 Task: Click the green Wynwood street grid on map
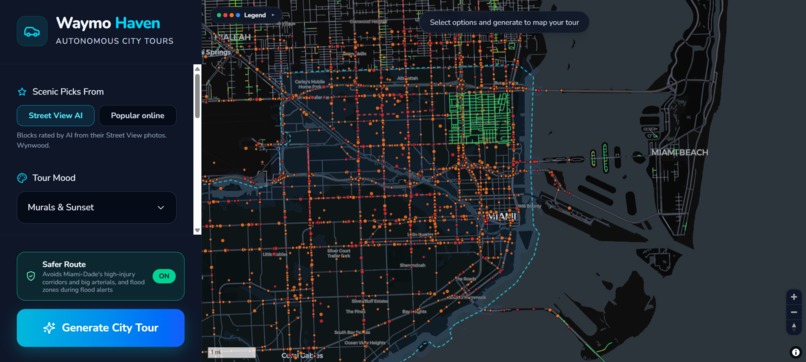(480, 118)
